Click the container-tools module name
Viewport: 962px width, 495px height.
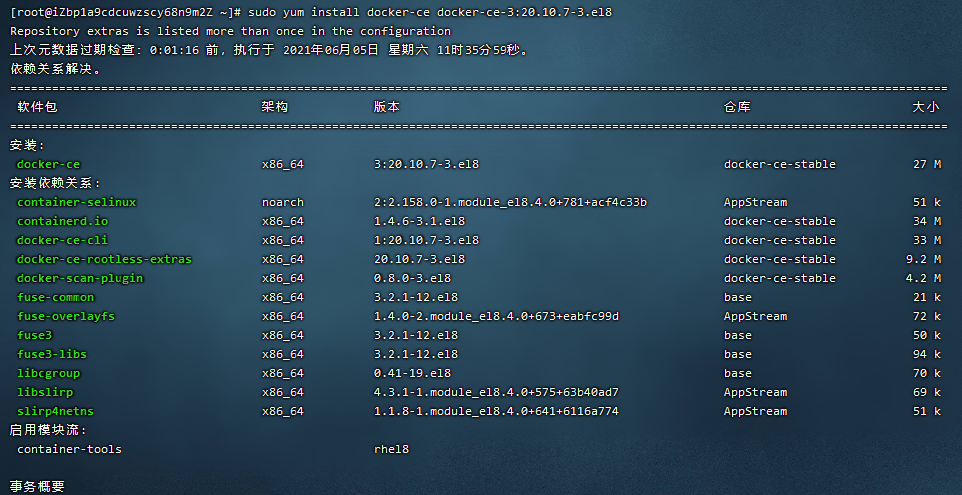point(69,450)
